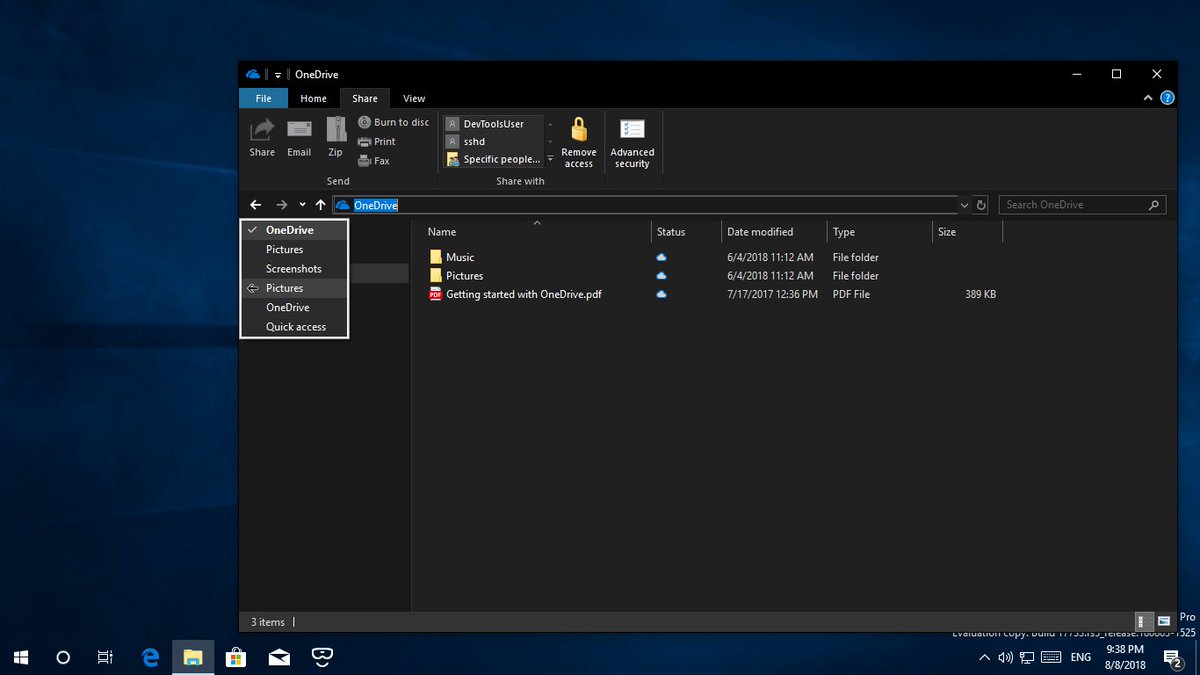Expand Share with gallery more arrow
This screenshot has width=1200, height=675.
point(549,159)
